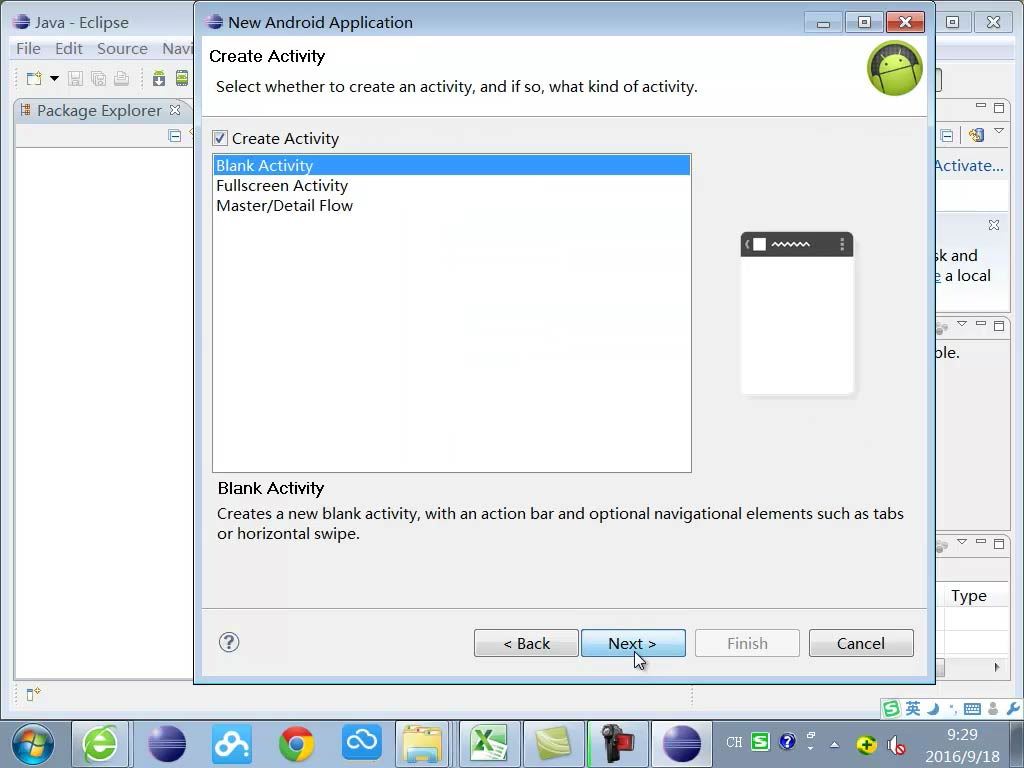
Task: Open the screen recorder camera taskbar icon
Action: pyautogui.click(x=617, y=744)
